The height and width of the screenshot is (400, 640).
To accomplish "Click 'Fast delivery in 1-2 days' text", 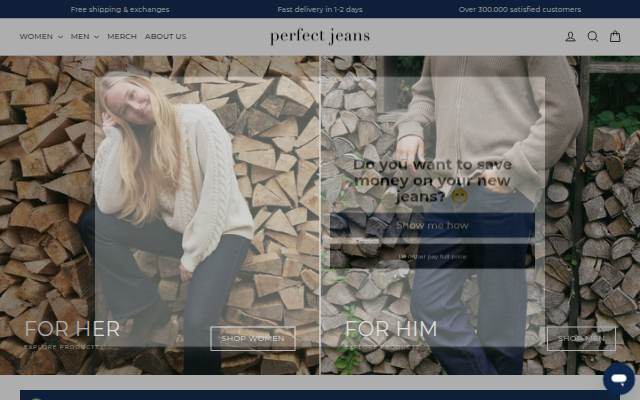I will [320, 9].
